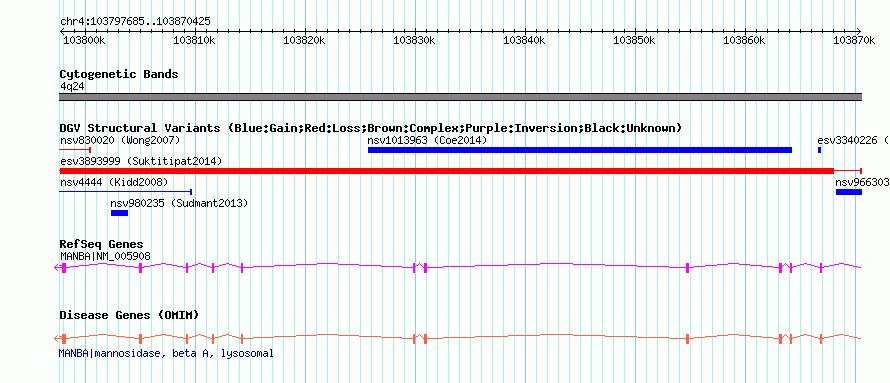This screenshot has height=383, width=890.
Task: Click the 103840k ruler tick label
Action: click(524, 40)
